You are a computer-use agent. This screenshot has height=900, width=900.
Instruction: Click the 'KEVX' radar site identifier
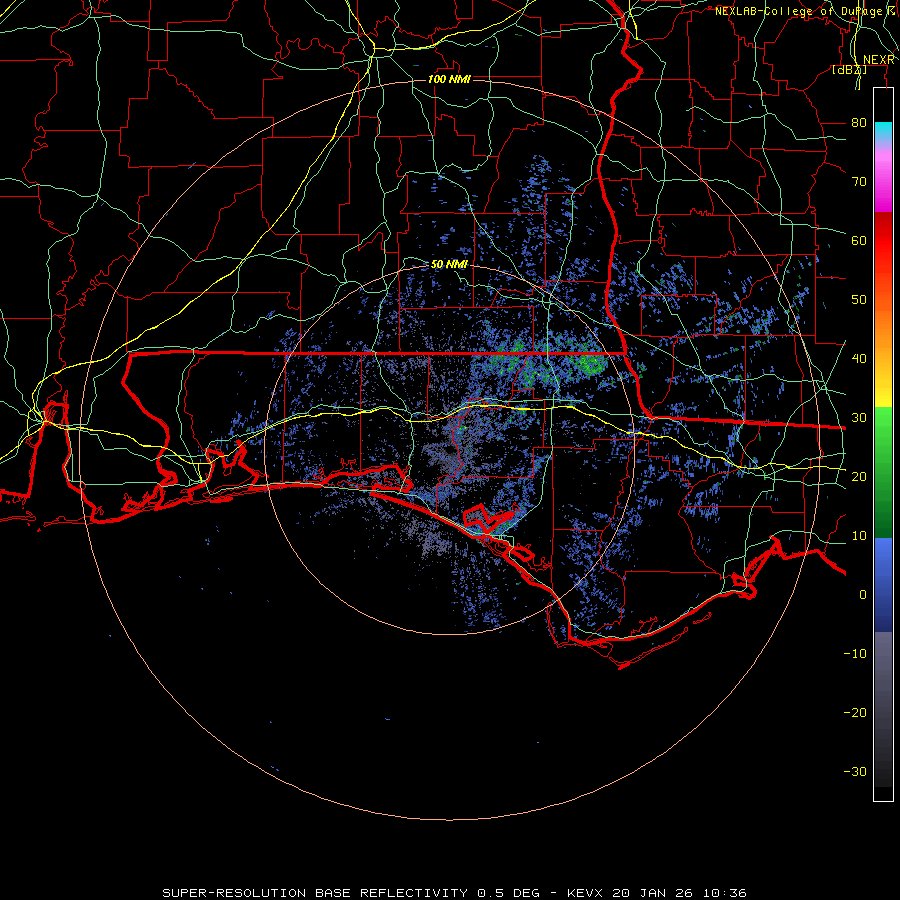coord(585,893)
